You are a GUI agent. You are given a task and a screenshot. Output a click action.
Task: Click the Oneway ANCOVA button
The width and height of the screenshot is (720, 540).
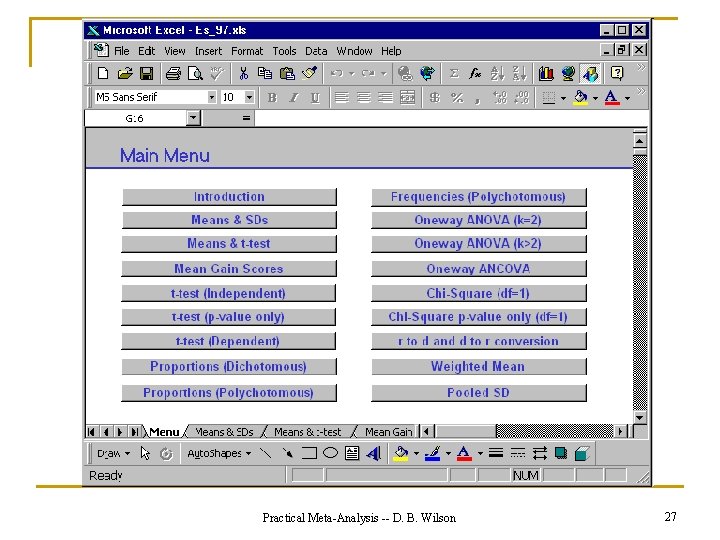(478, 269)
